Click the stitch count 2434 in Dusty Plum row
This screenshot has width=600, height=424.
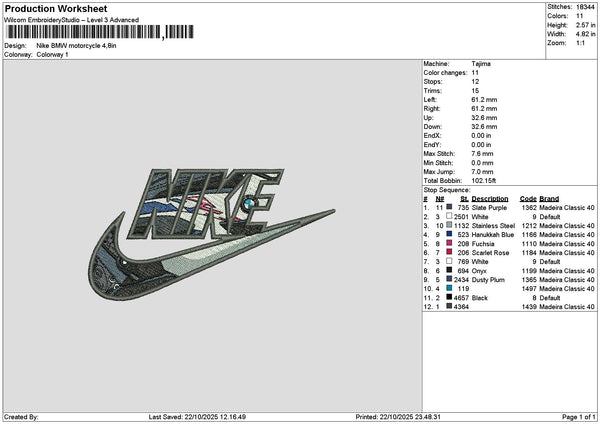click(x=461, y=280)
